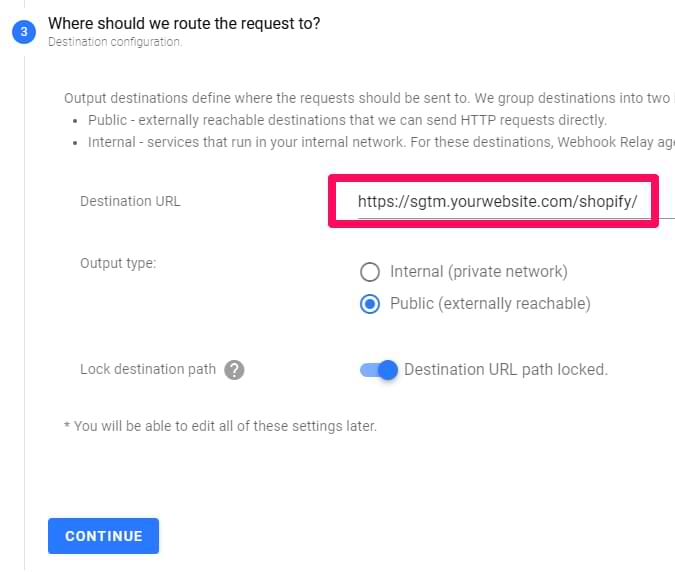Click the CONTINUE button
675x572 pixels.
[103, 536]
